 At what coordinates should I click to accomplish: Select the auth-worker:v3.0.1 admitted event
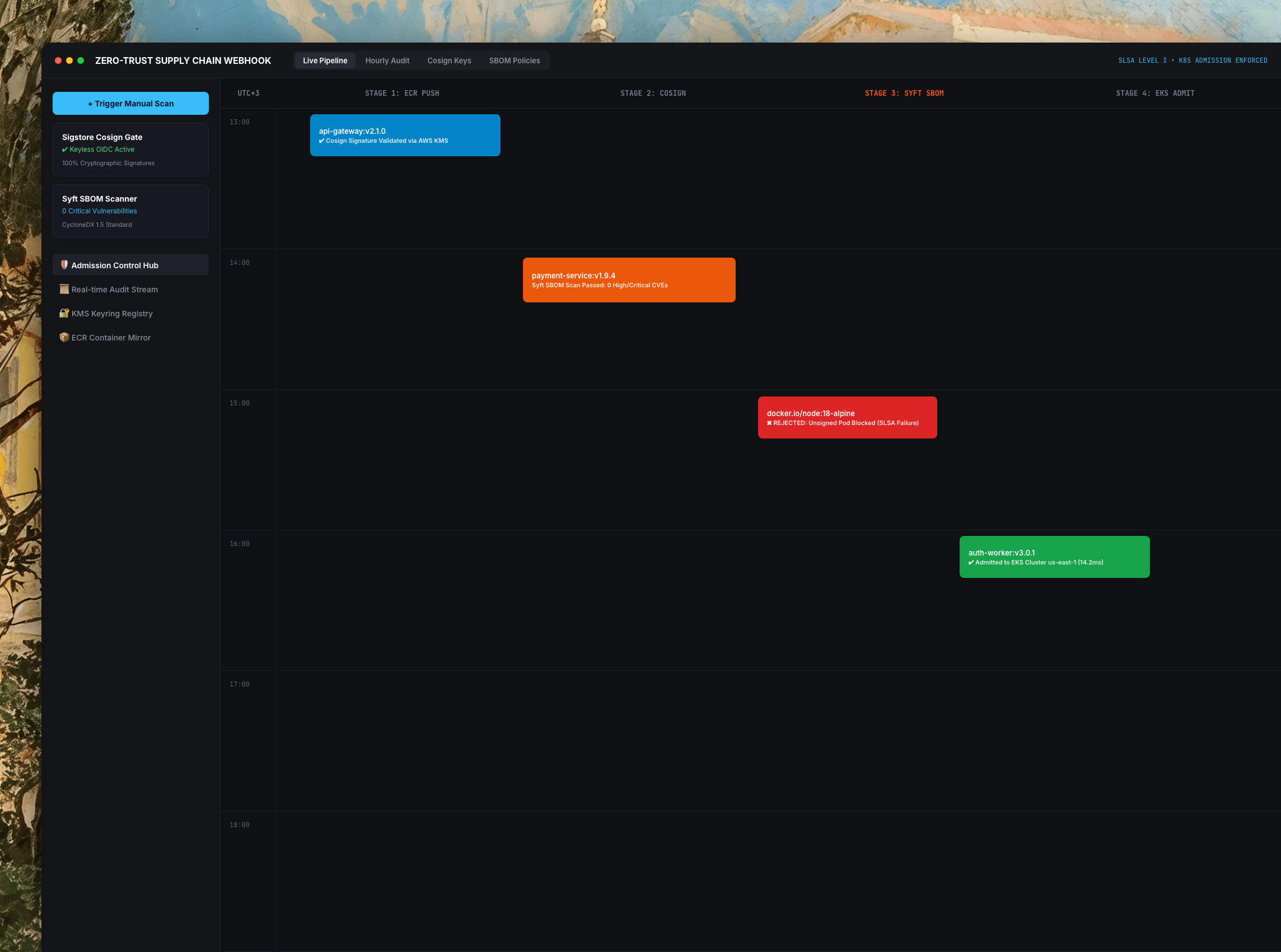(x=1055, y=557)
